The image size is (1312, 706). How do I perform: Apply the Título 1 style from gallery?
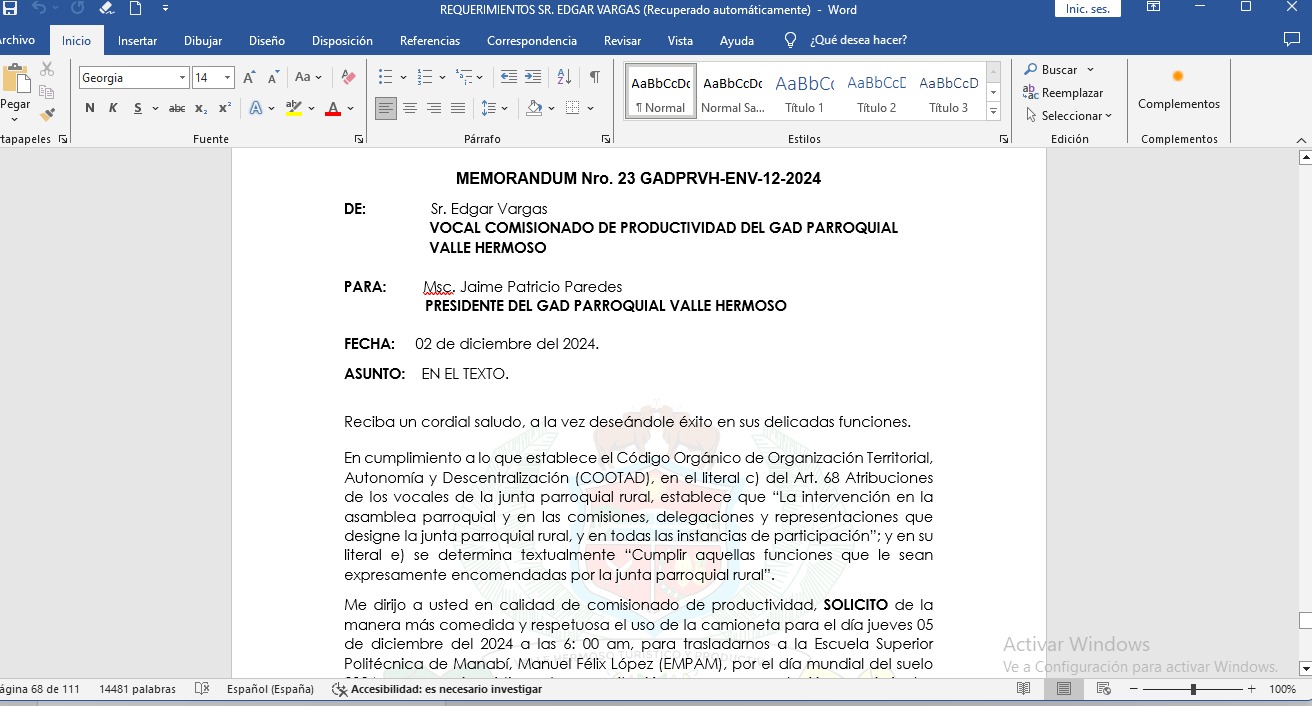pos(804,92)
